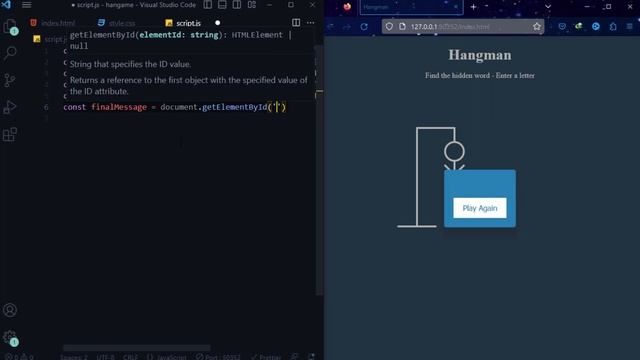Open the Firefox application menu
The width and height of the screenshot is (640, 360).
(630, 27)
